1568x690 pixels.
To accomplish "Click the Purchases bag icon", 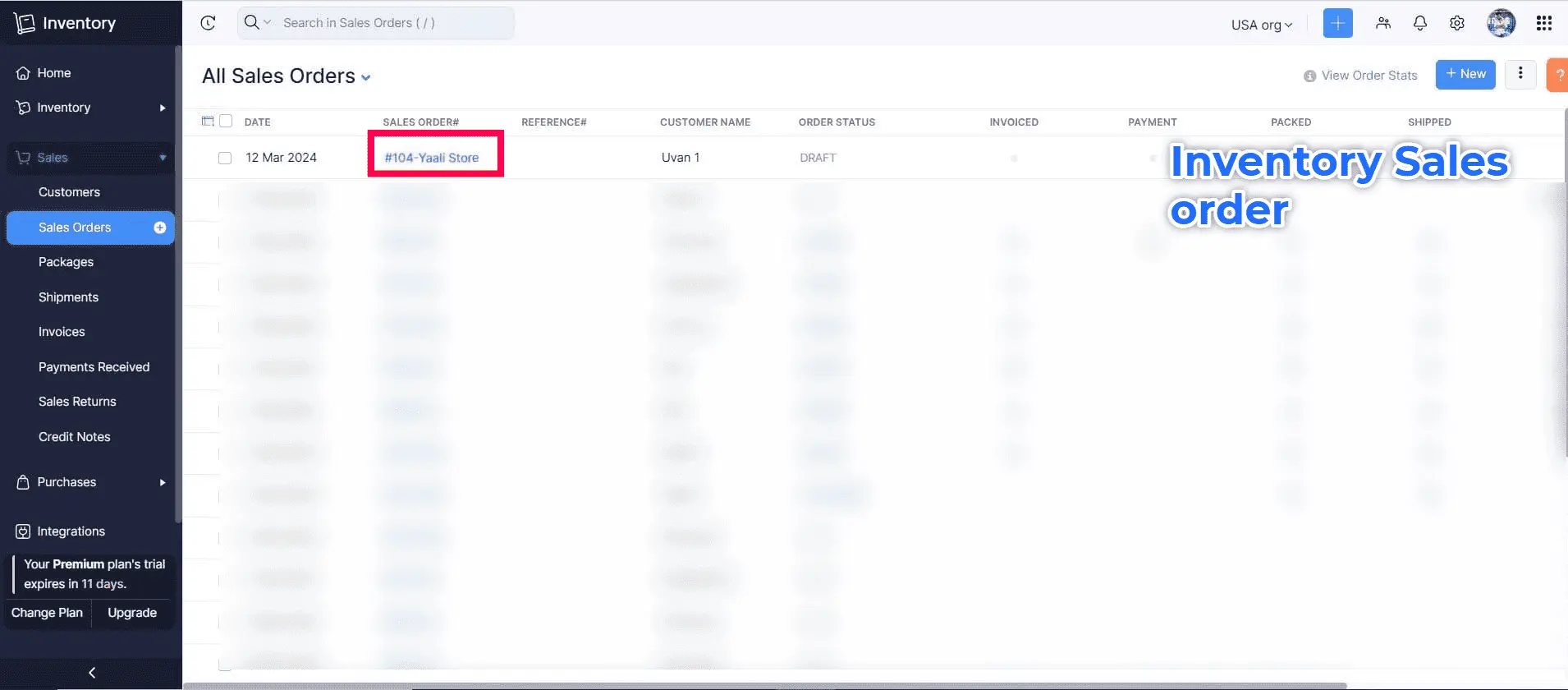I will (x=23, y=482).
